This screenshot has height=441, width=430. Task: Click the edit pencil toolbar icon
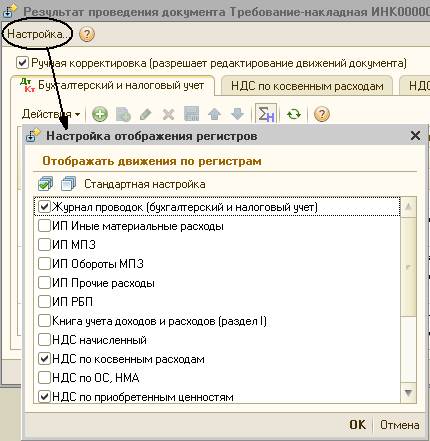point(146,114)
